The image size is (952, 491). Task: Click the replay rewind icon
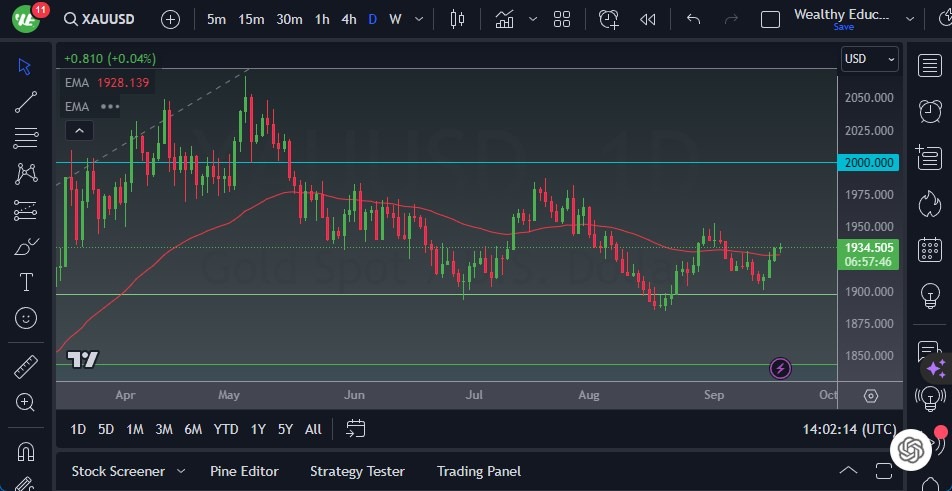point(648,19)
